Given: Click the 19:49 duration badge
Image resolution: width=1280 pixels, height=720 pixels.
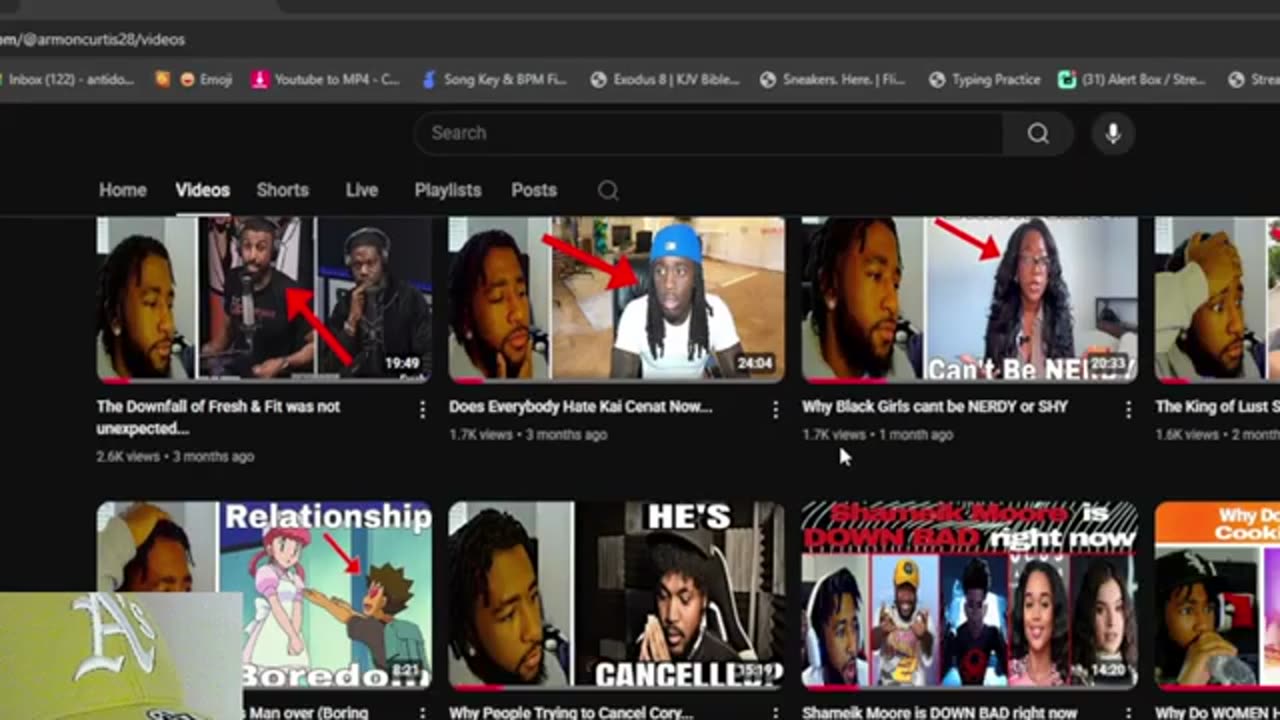Looking at the screenshot, I should 402,364.
